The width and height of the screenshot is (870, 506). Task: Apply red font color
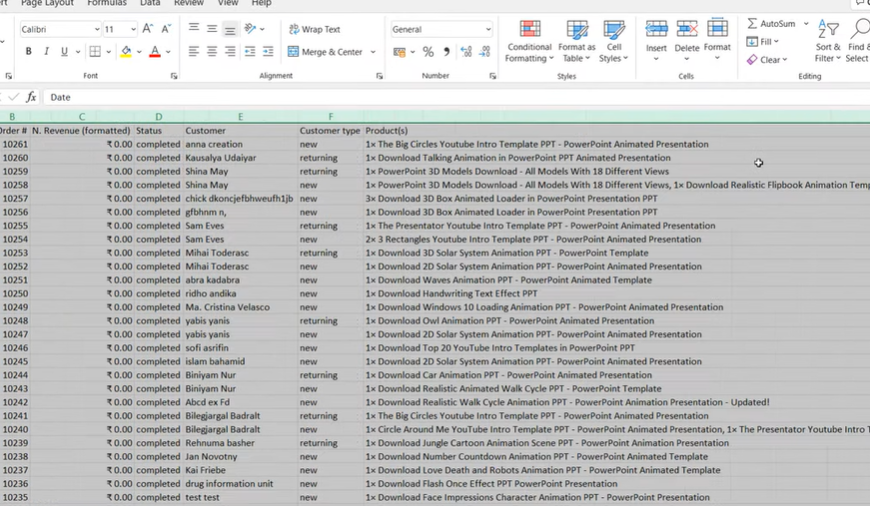pyautogui.click(x=155, y=52)
